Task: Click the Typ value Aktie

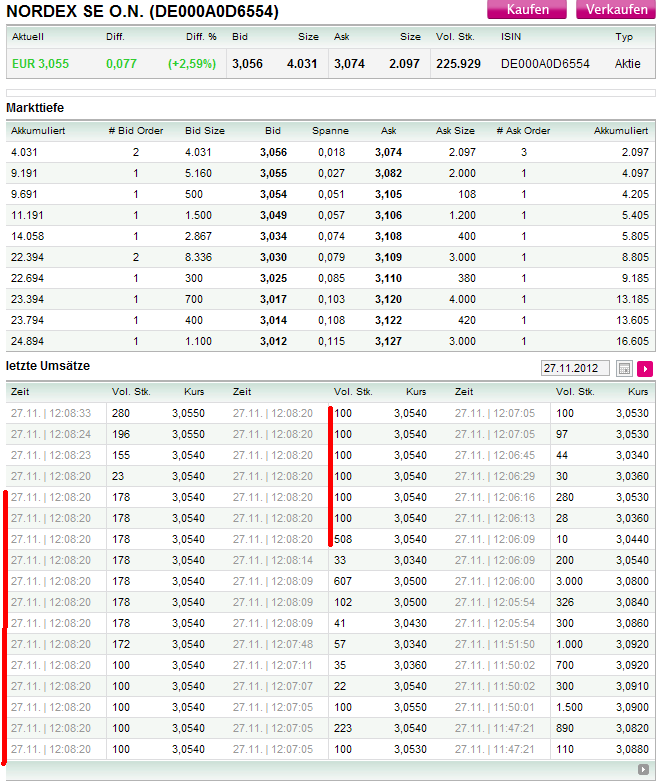Action: 628,64
